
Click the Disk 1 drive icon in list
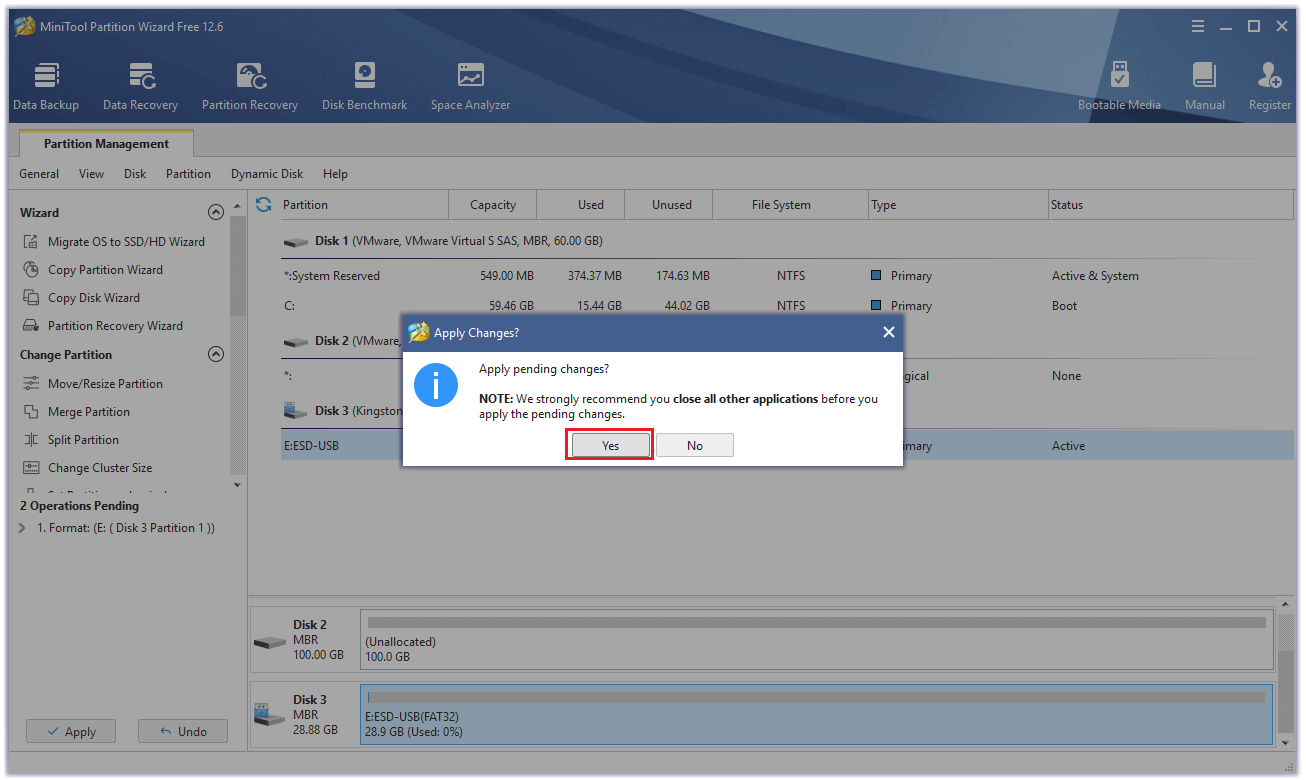click(x=296, y=242)
